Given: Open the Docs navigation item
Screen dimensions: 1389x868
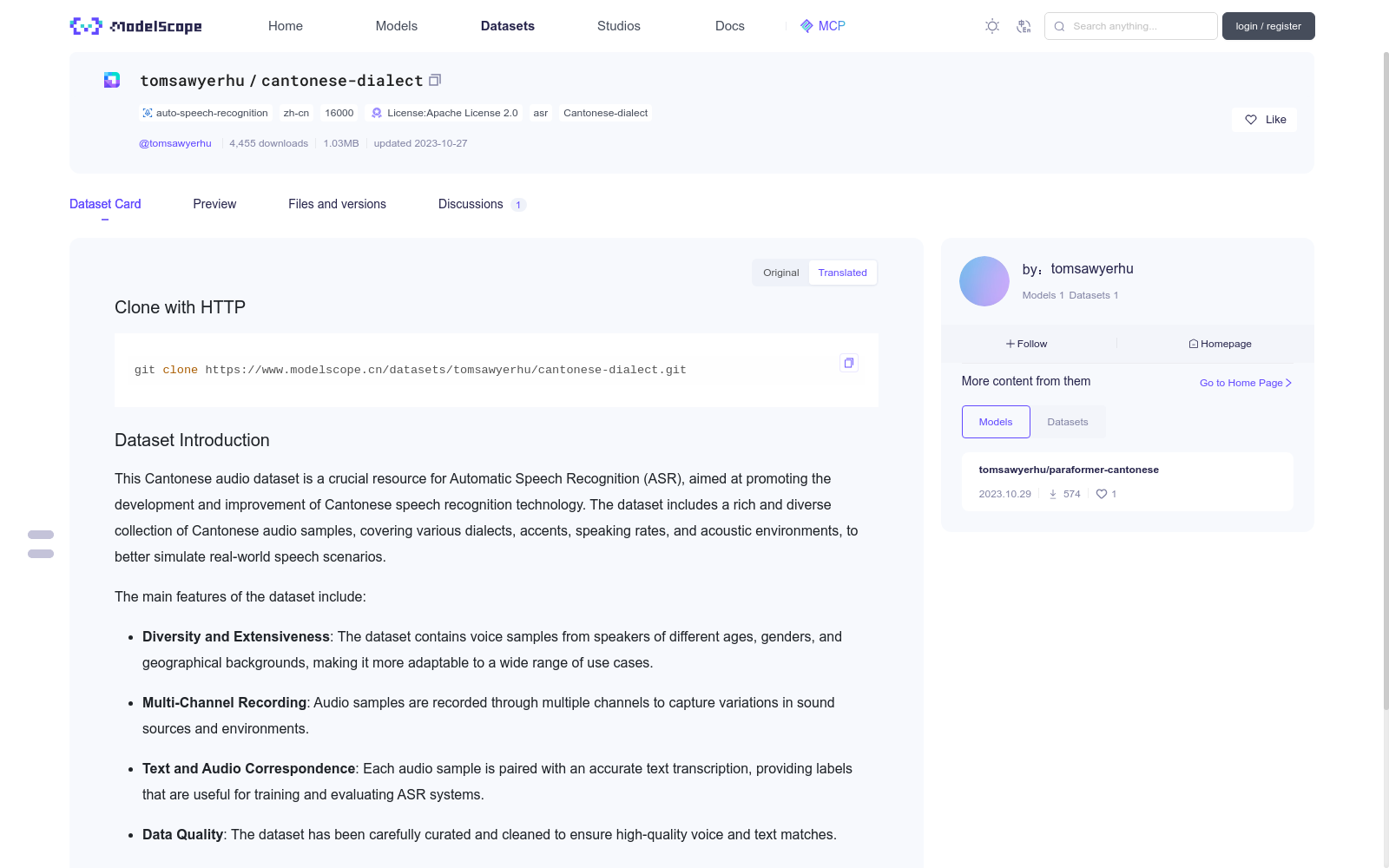Looking at the screenshot, I should pyautogui.click(x=730, y=26).
